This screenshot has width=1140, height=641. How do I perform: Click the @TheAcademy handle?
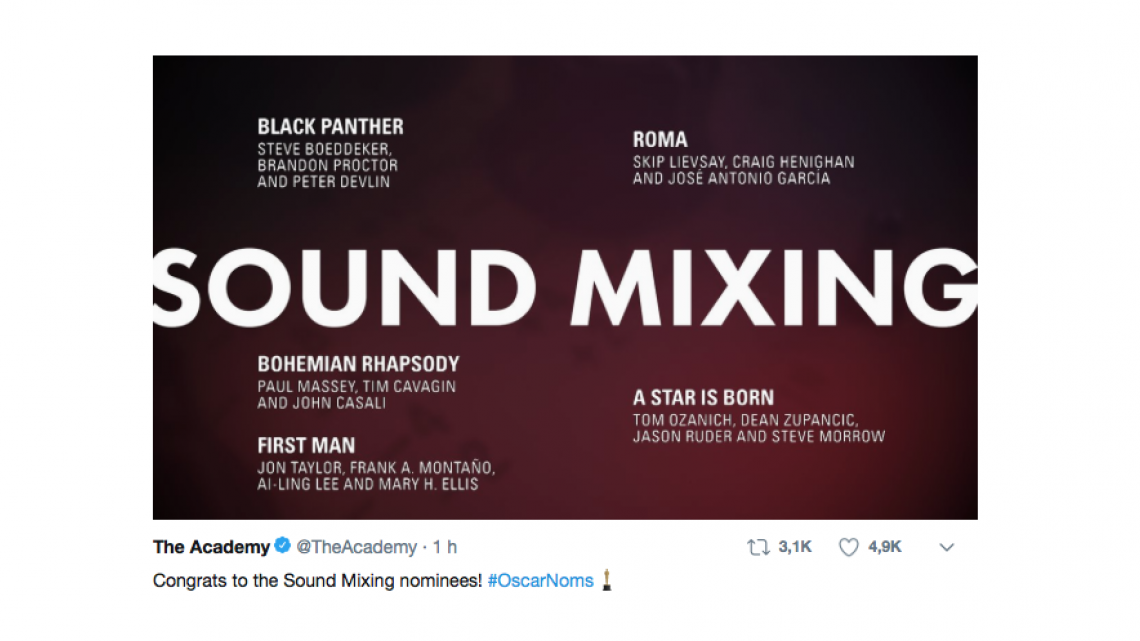coord(357,546)
